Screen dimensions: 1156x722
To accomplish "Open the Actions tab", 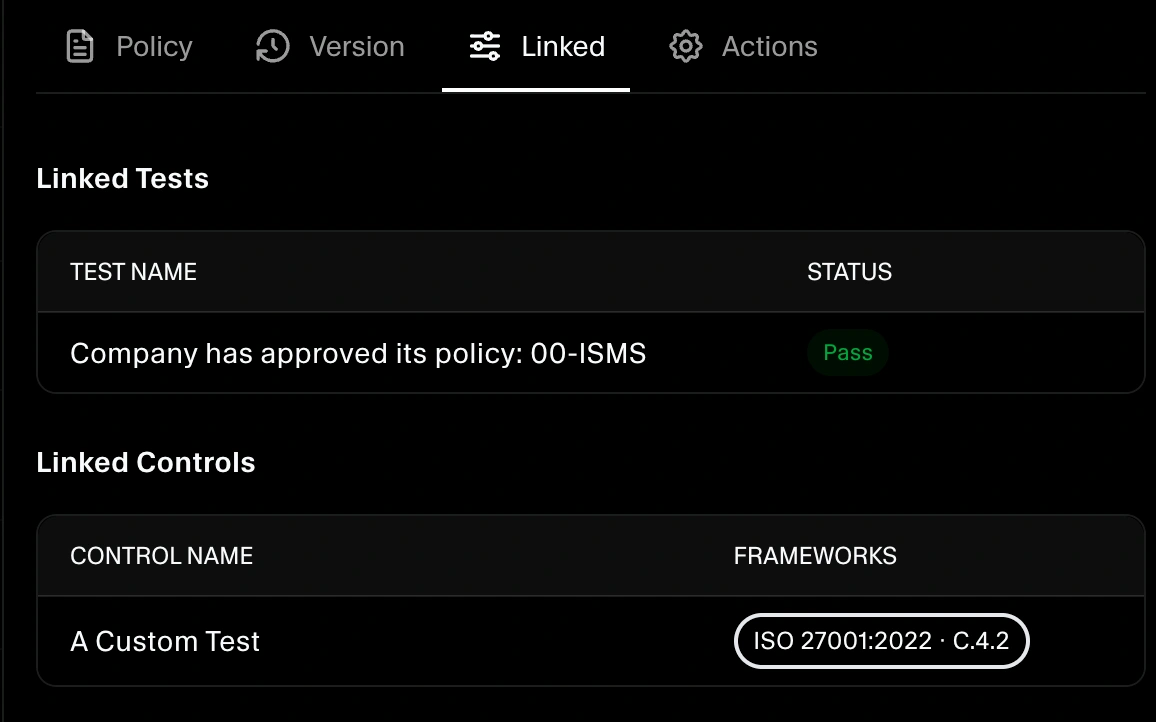I will [x=769, y=46].
